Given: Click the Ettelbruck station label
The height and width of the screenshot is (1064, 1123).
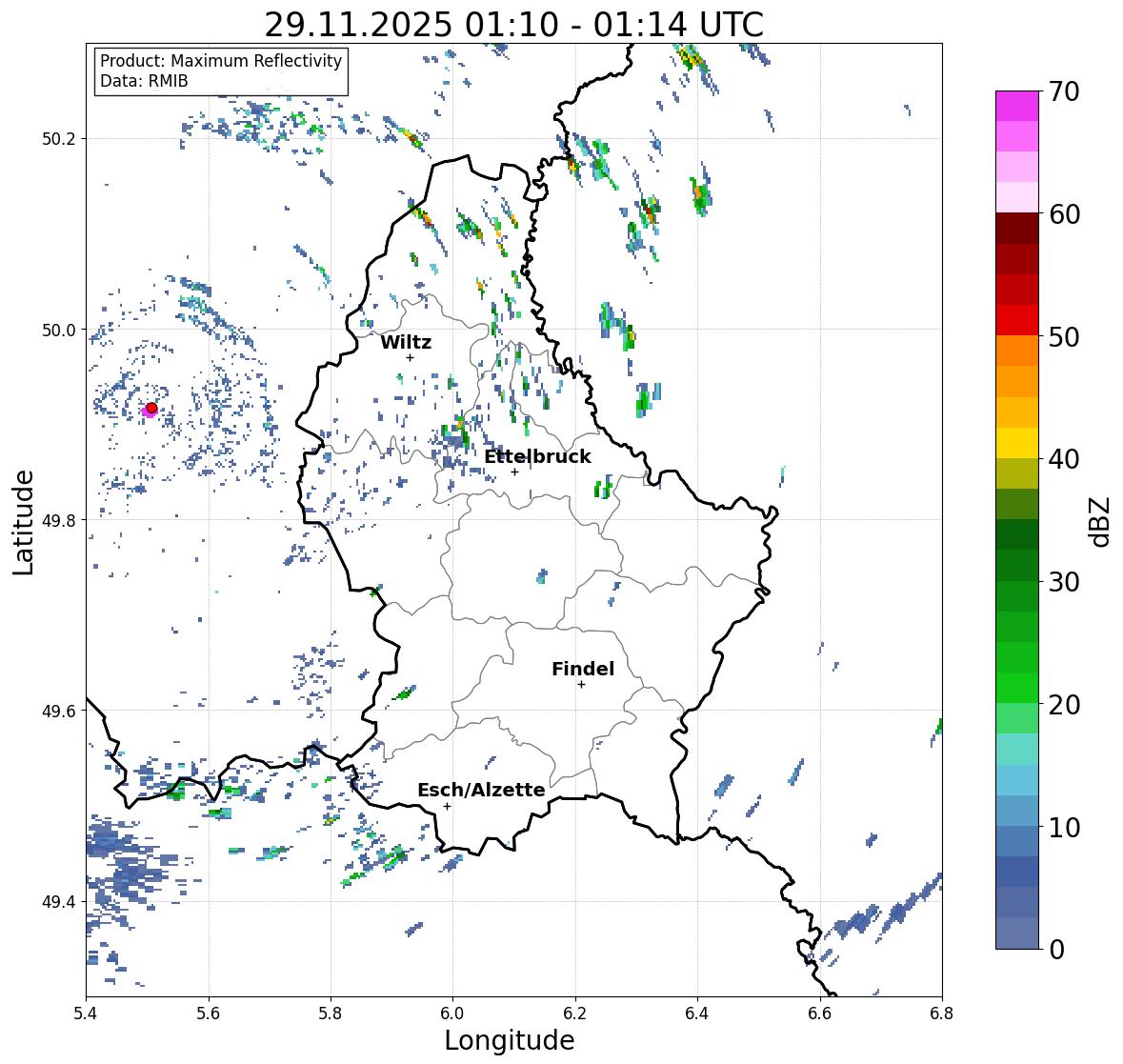Looking at the screenshot, I should 537,456.
